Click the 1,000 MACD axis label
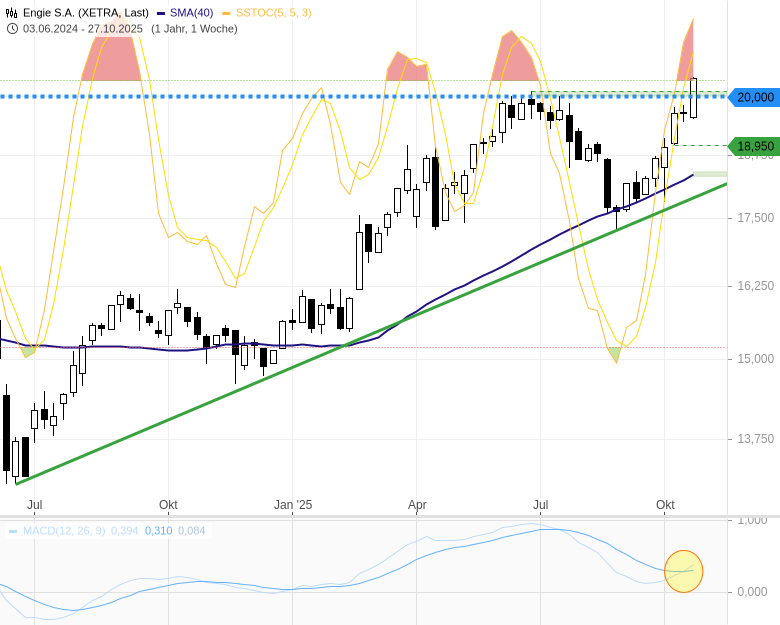The width and height of the screenshot is (780, 625). [x=752, y=520]
